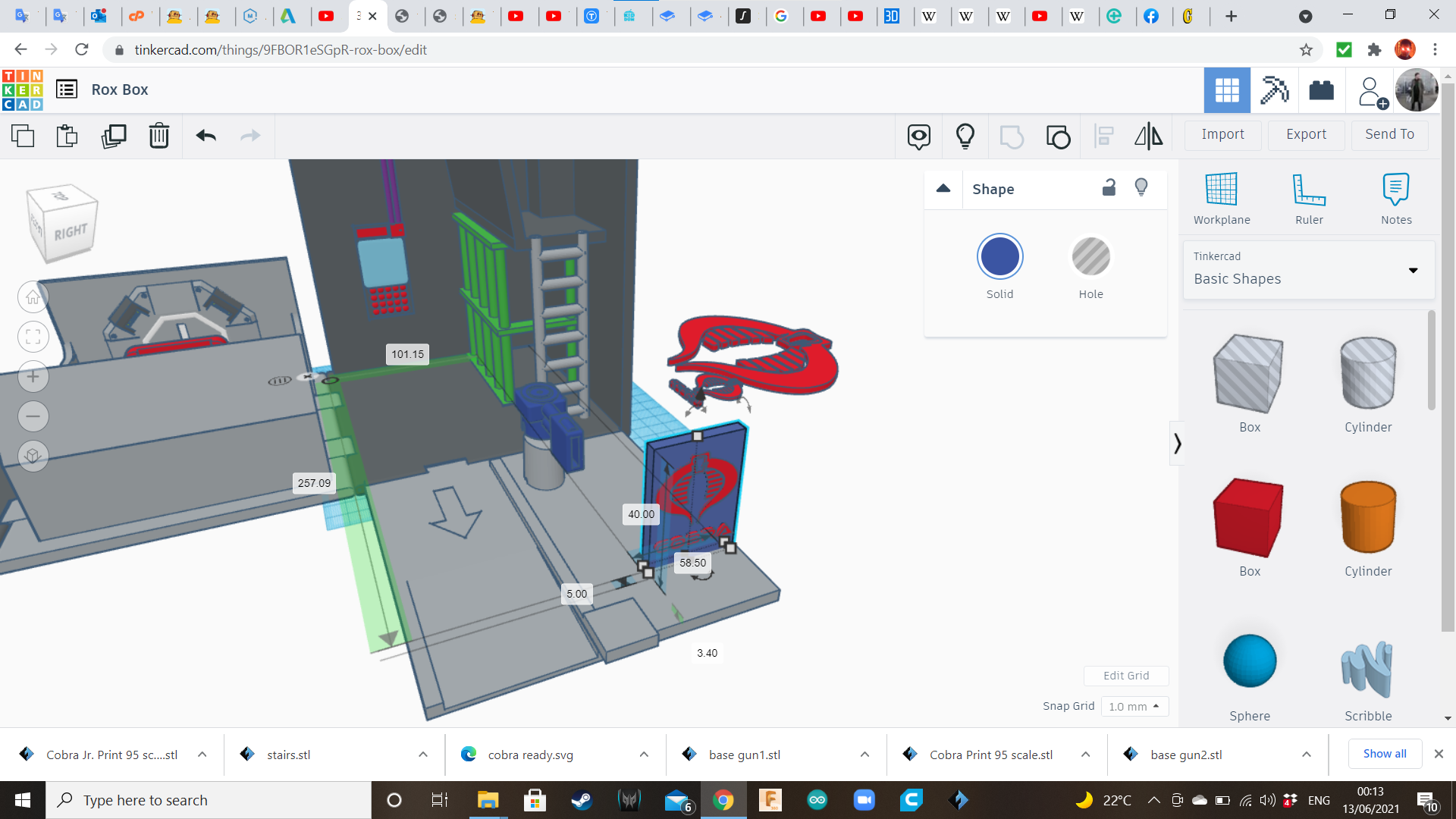Collapse the Shape panel arrow

click(x=943, y=189)
